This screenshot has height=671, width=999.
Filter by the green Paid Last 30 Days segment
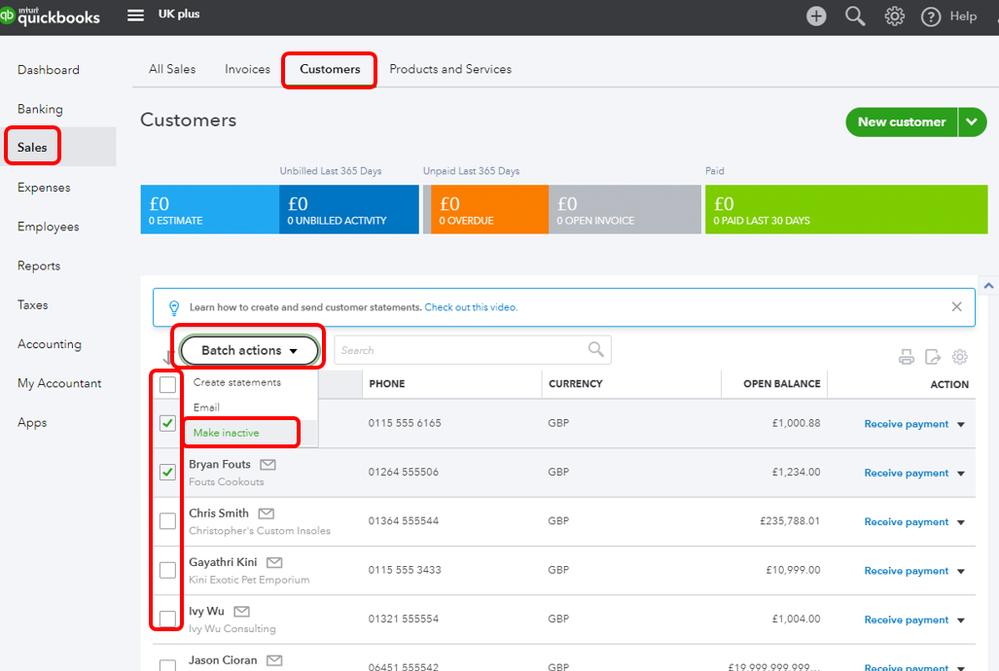click(x=846, y=210)
